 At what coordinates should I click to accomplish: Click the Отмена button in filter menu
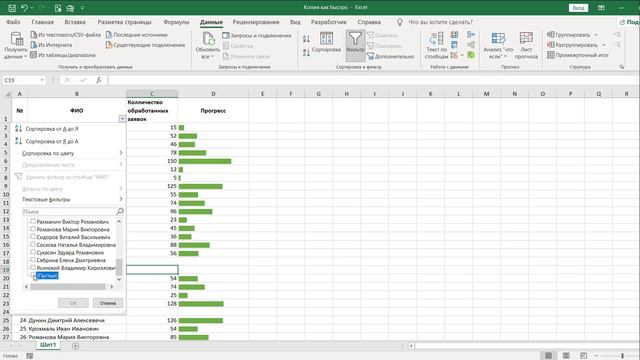pos(108,303)
